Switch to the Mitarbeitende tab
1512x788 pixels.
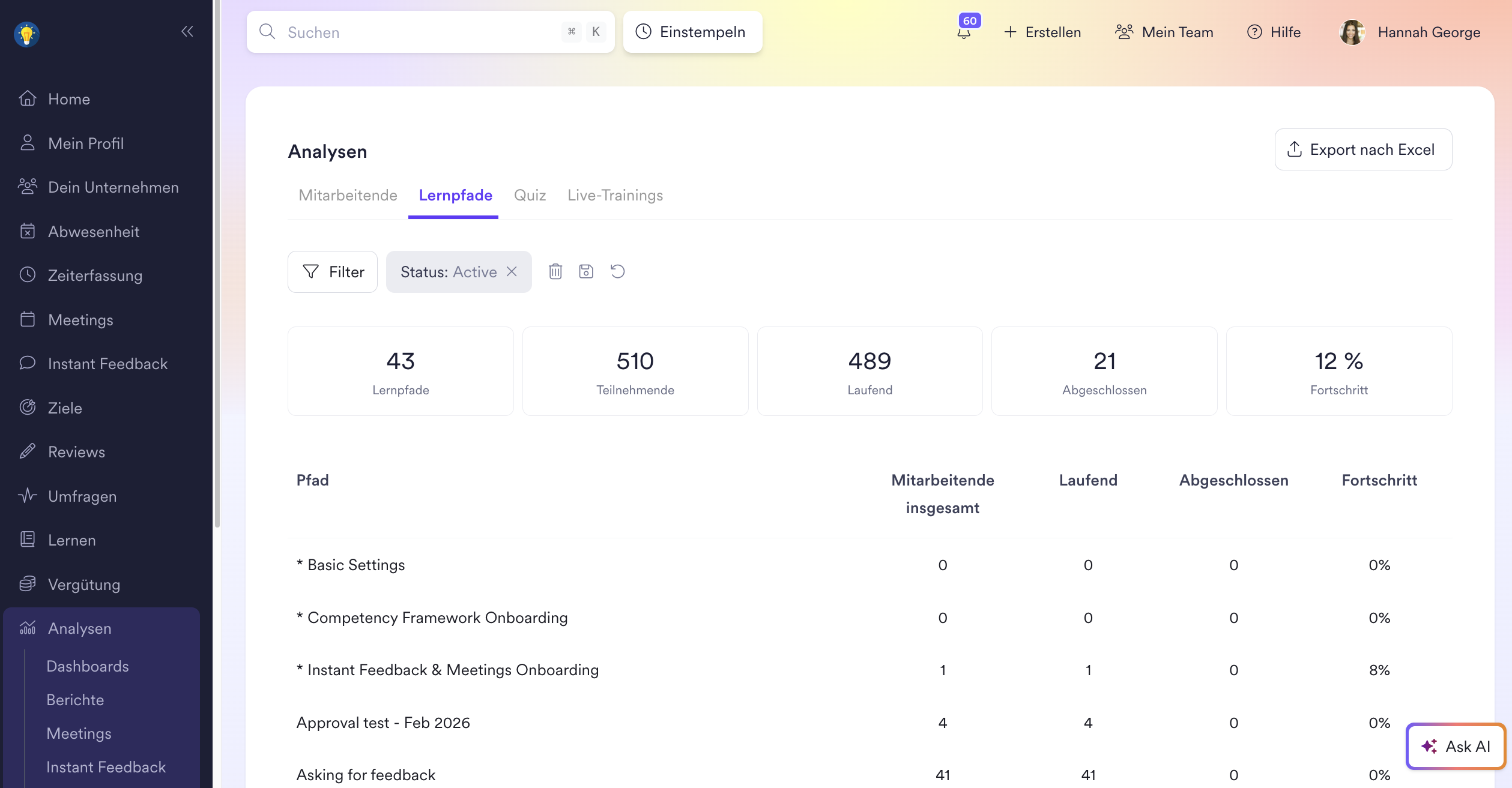click(x=348, y=196)
